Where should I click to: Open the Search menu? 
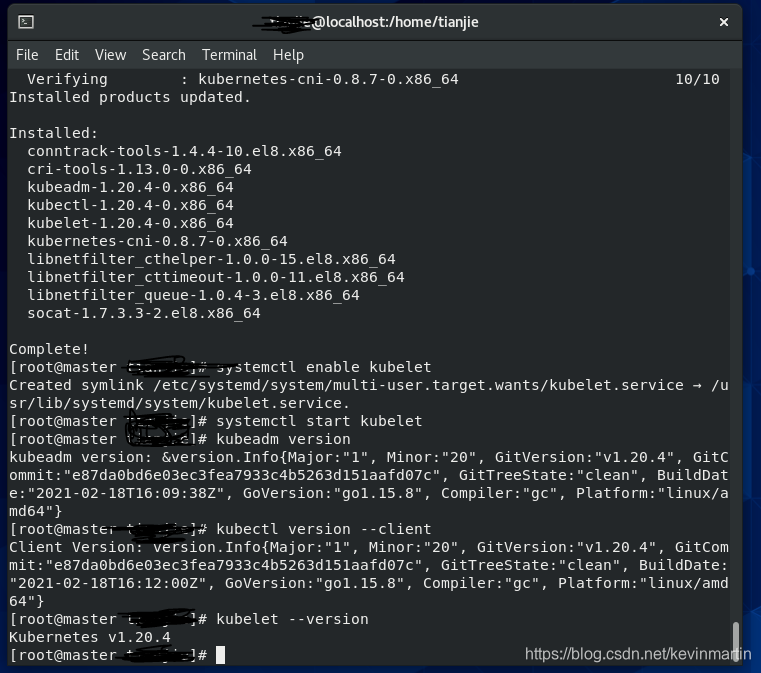[164, 55]
